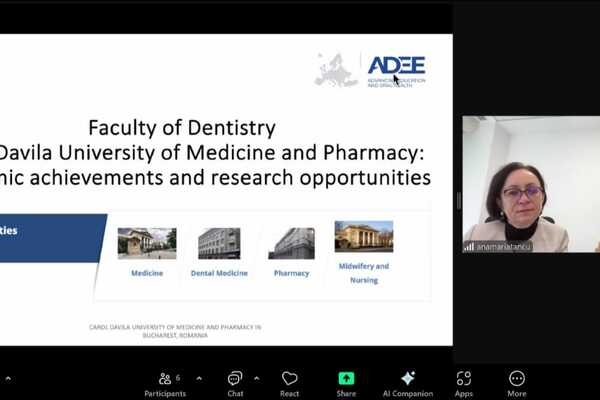The image size is (600, 400).
Task: Open the Apps menu
Action: tap(464, 384)
